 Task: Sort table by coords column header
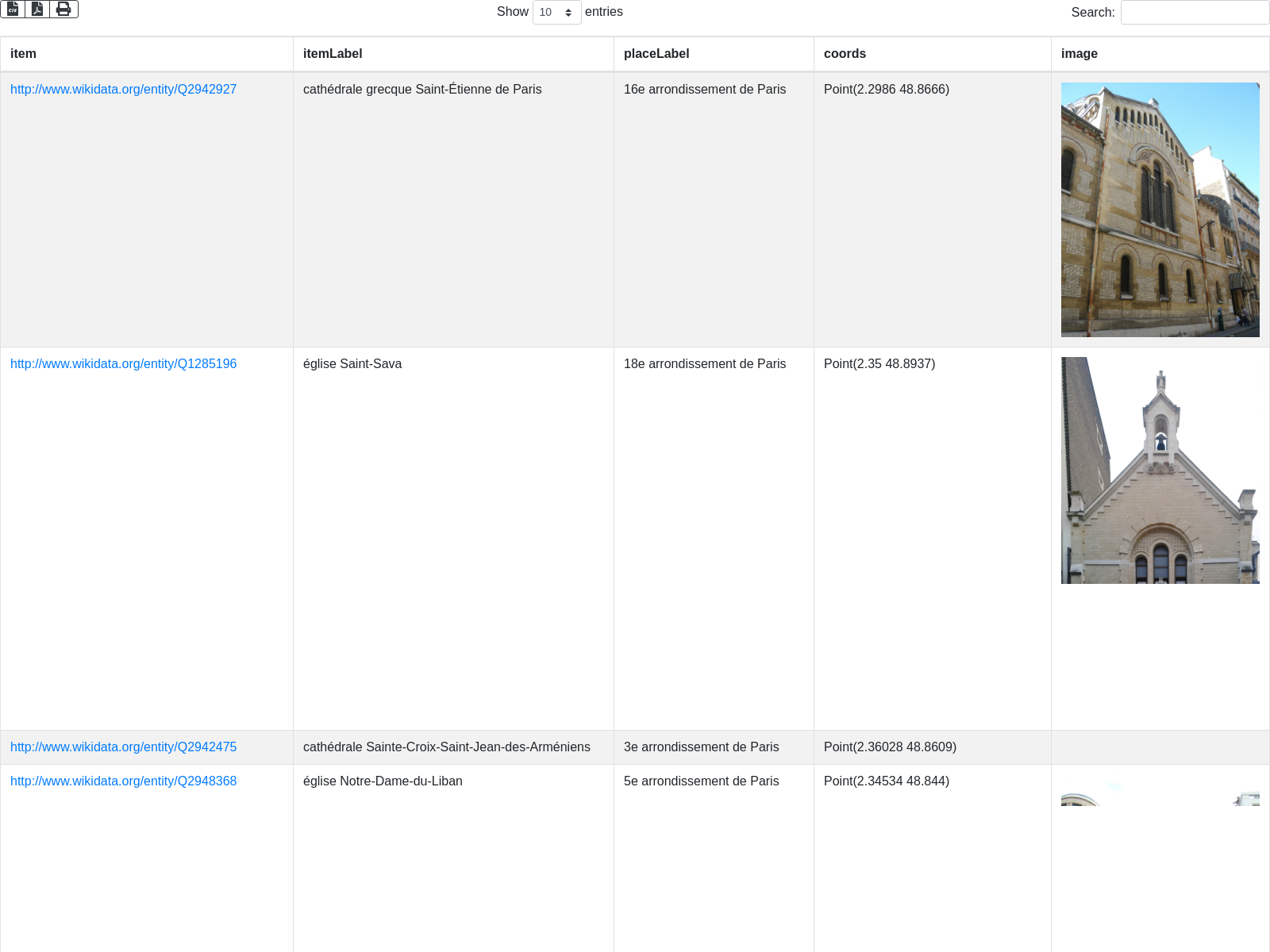pos(845,54)
